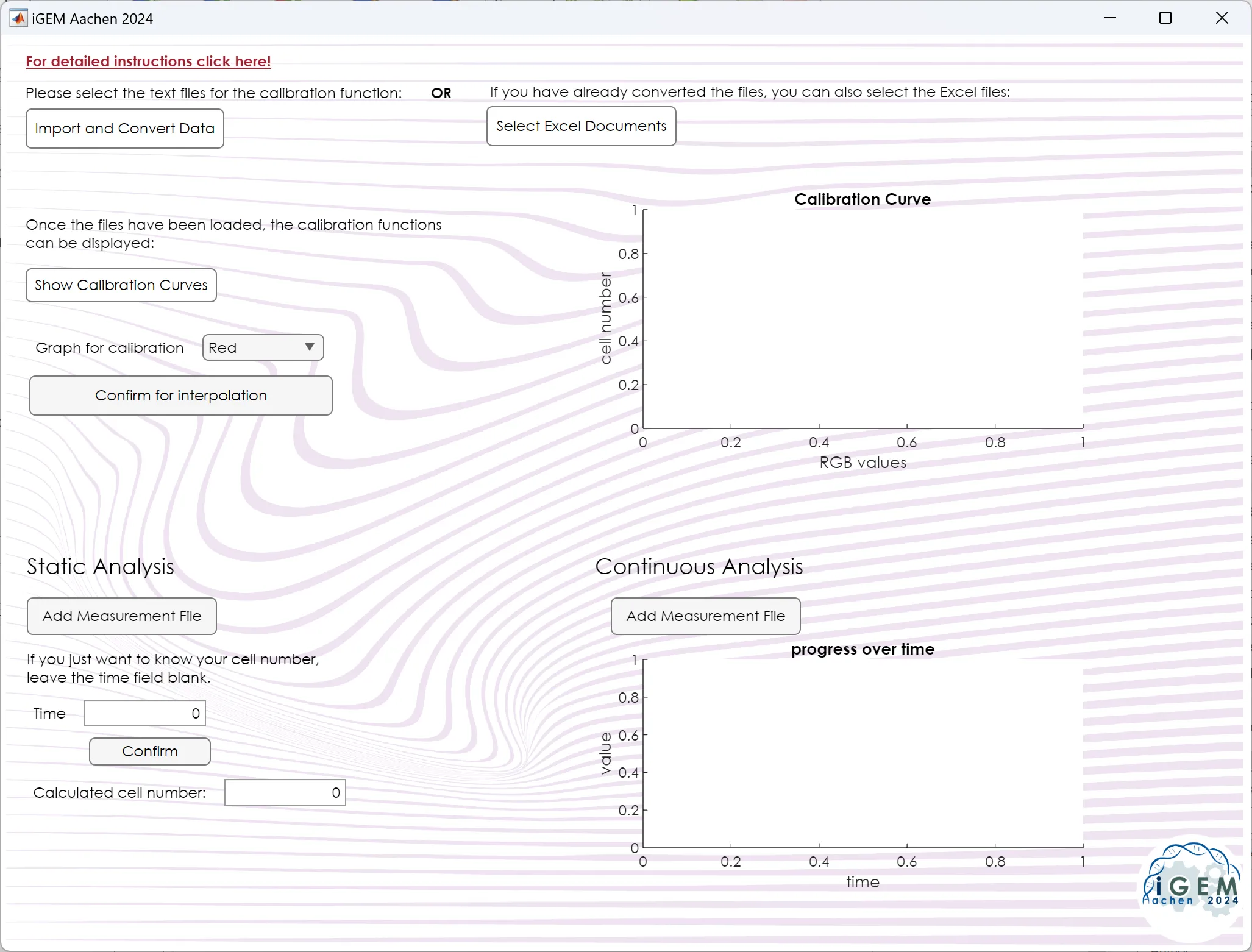Close the iGEM Aachen 2024 window
1252x952 pixels.
[1222, 18]
